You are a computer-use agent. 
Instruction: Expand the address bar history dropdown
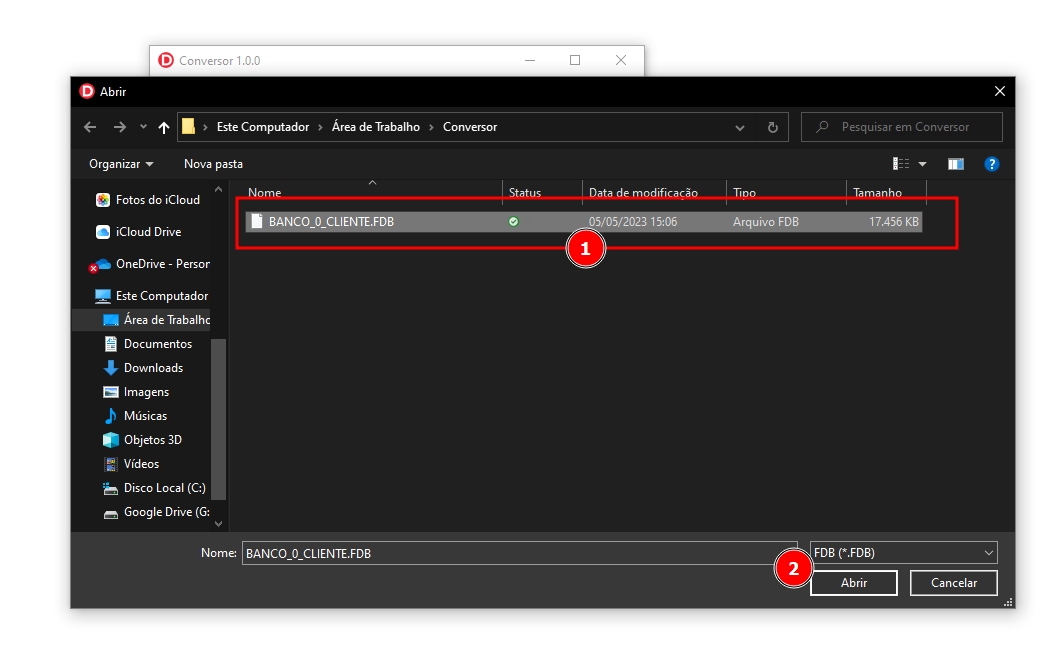[x=740, y=127]
